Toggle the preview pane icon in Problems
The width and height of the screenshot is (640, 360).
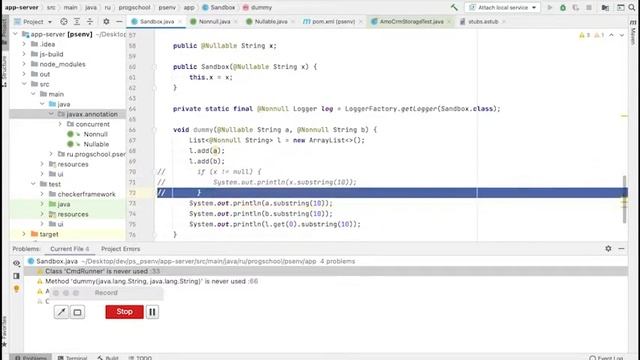(x=16, y=276)
